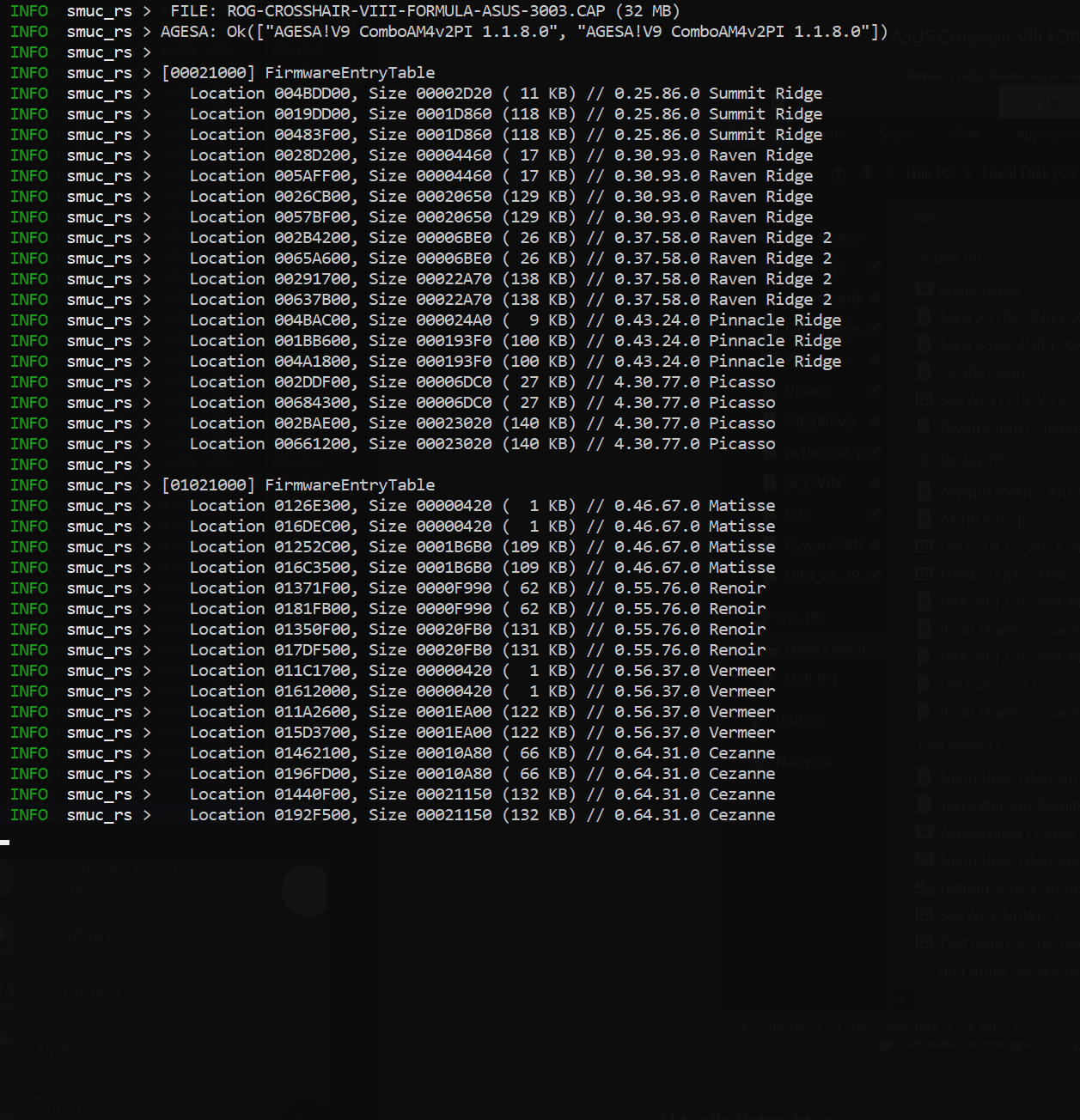Click the python-3.10.4 installer icon in Explorer

coord(924,886)
